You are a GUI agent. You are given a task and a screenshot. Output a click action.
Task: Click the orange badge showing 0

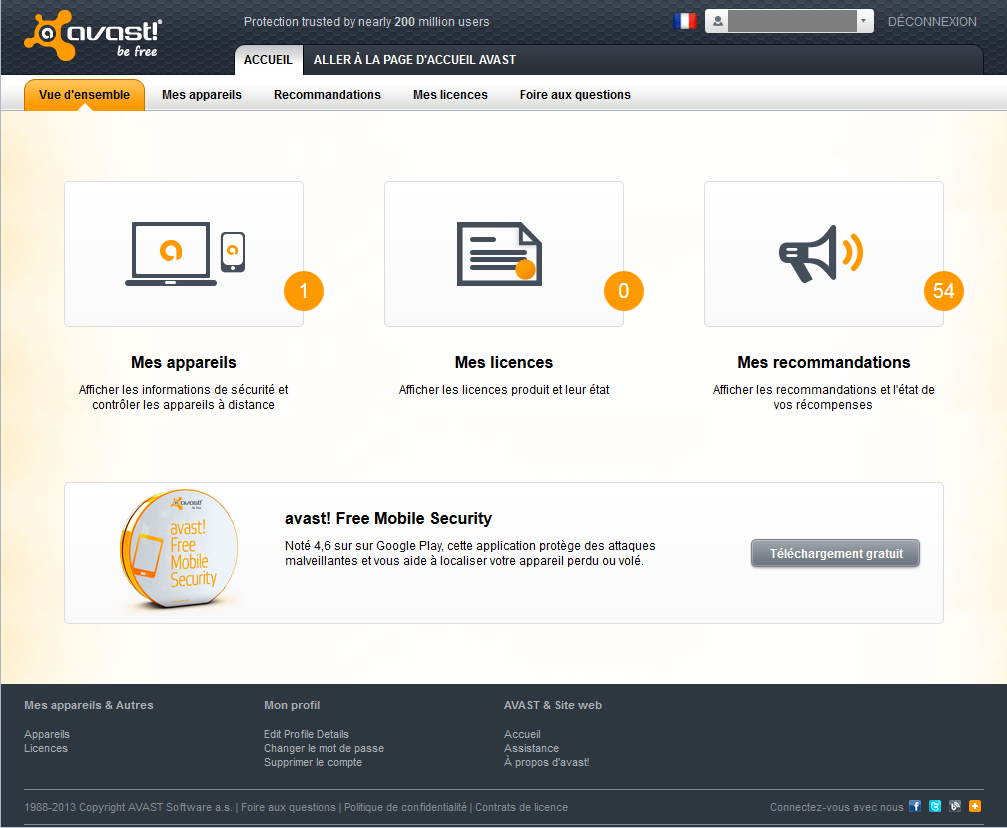pyautogui.click(x=624, y=291)
